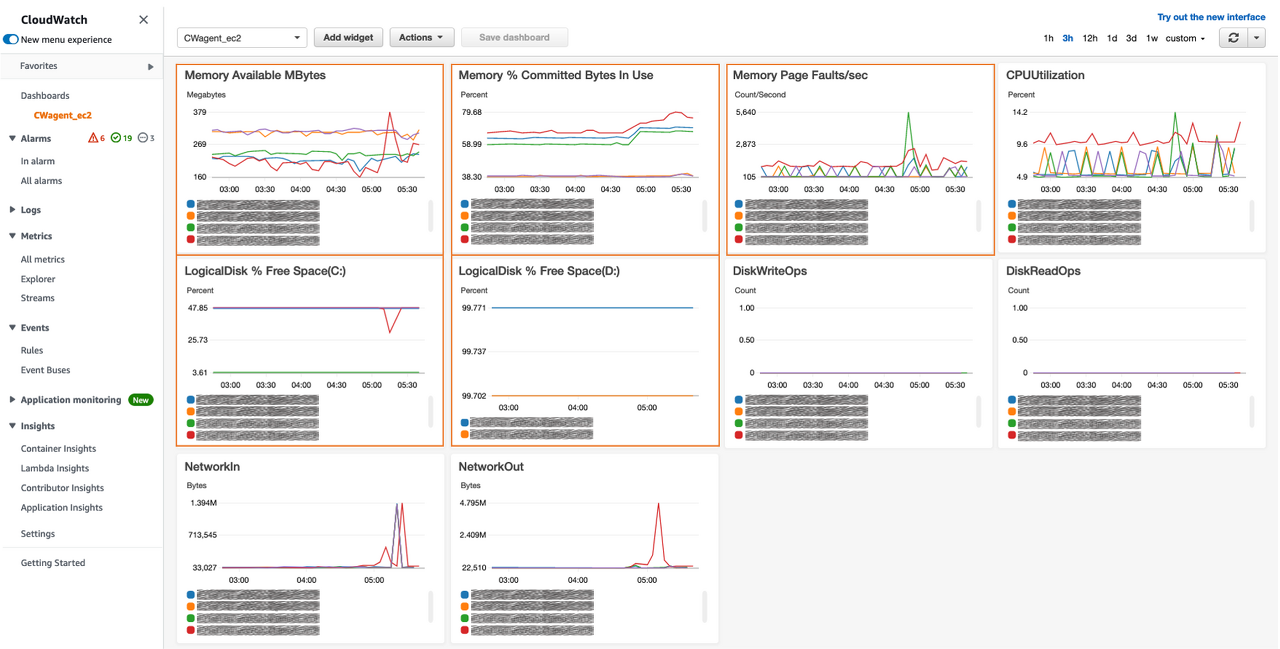This screenshot has width=1280, height=649.
Task: Open Contributor Insights
Action: (62, 488)
